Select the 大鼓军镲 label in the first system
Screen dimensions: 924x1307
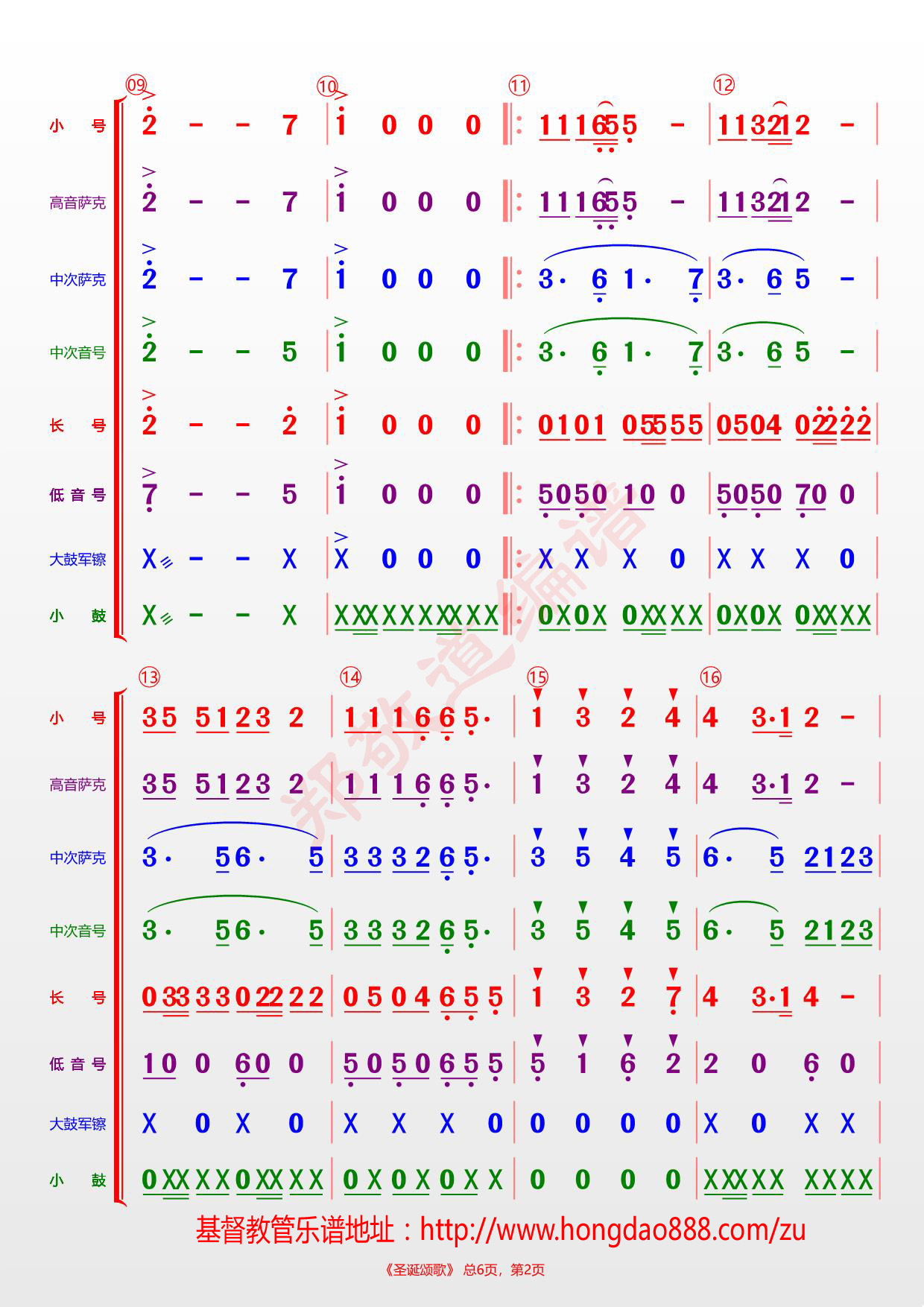pos(77,559)
